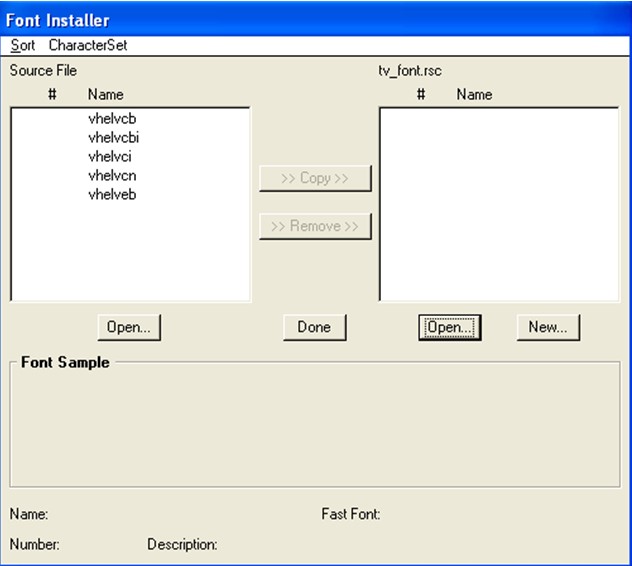Click the # column header above source list

(x=52, y=95)
